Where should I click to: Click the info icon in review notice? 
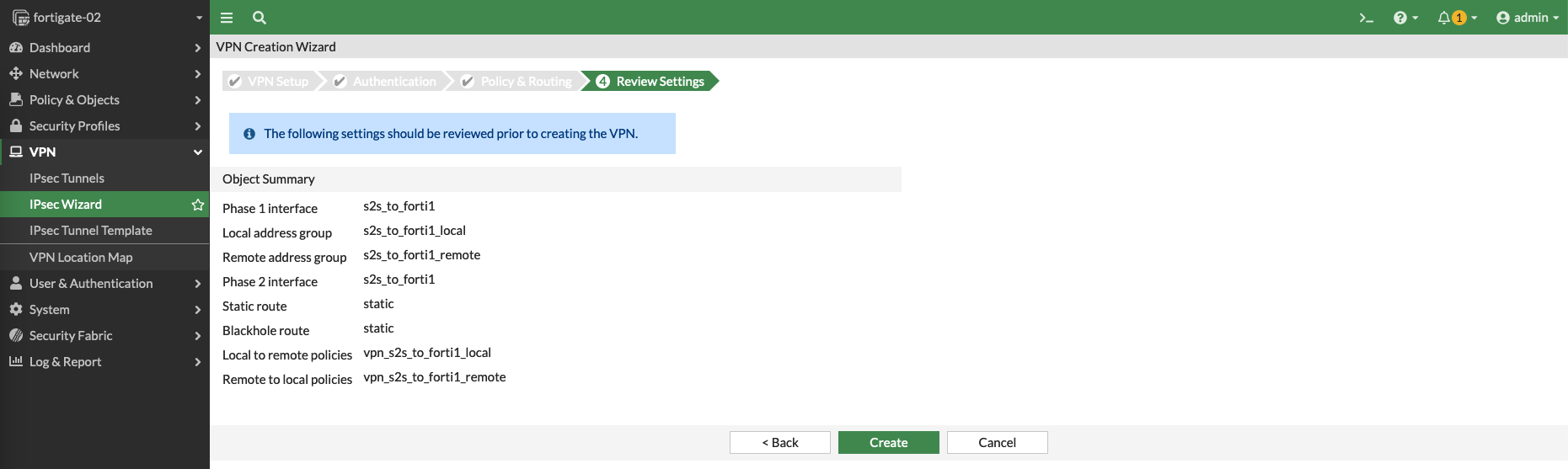249,134
